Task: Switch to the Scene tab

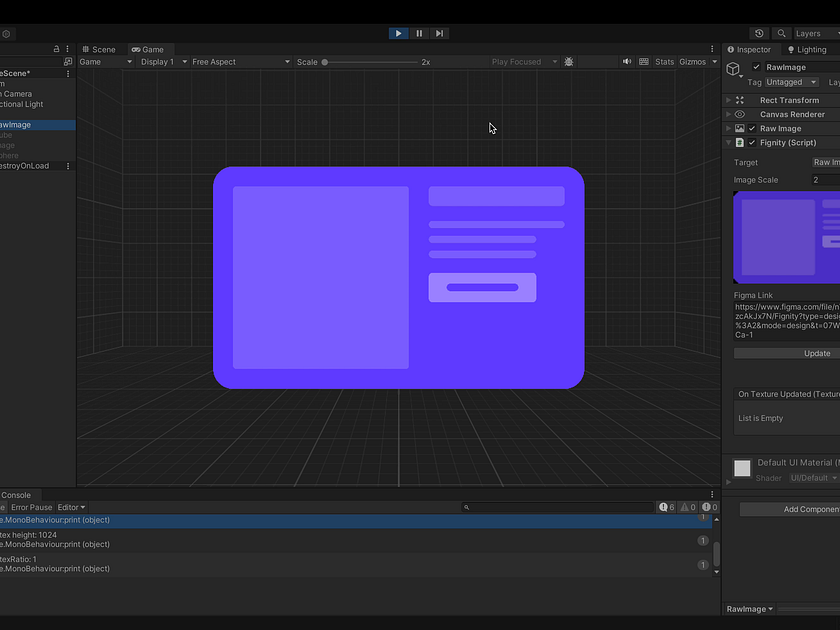Action: point(99,48)
